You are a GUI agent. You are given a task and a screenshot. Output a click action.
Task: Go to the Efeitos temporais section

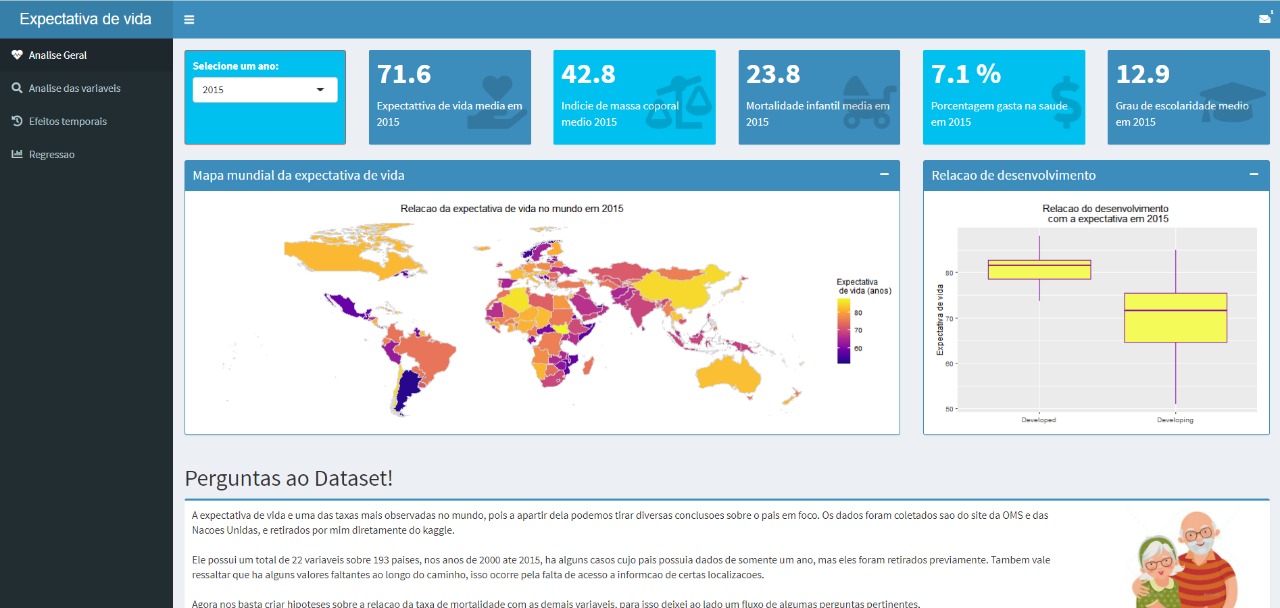point(68,121)
